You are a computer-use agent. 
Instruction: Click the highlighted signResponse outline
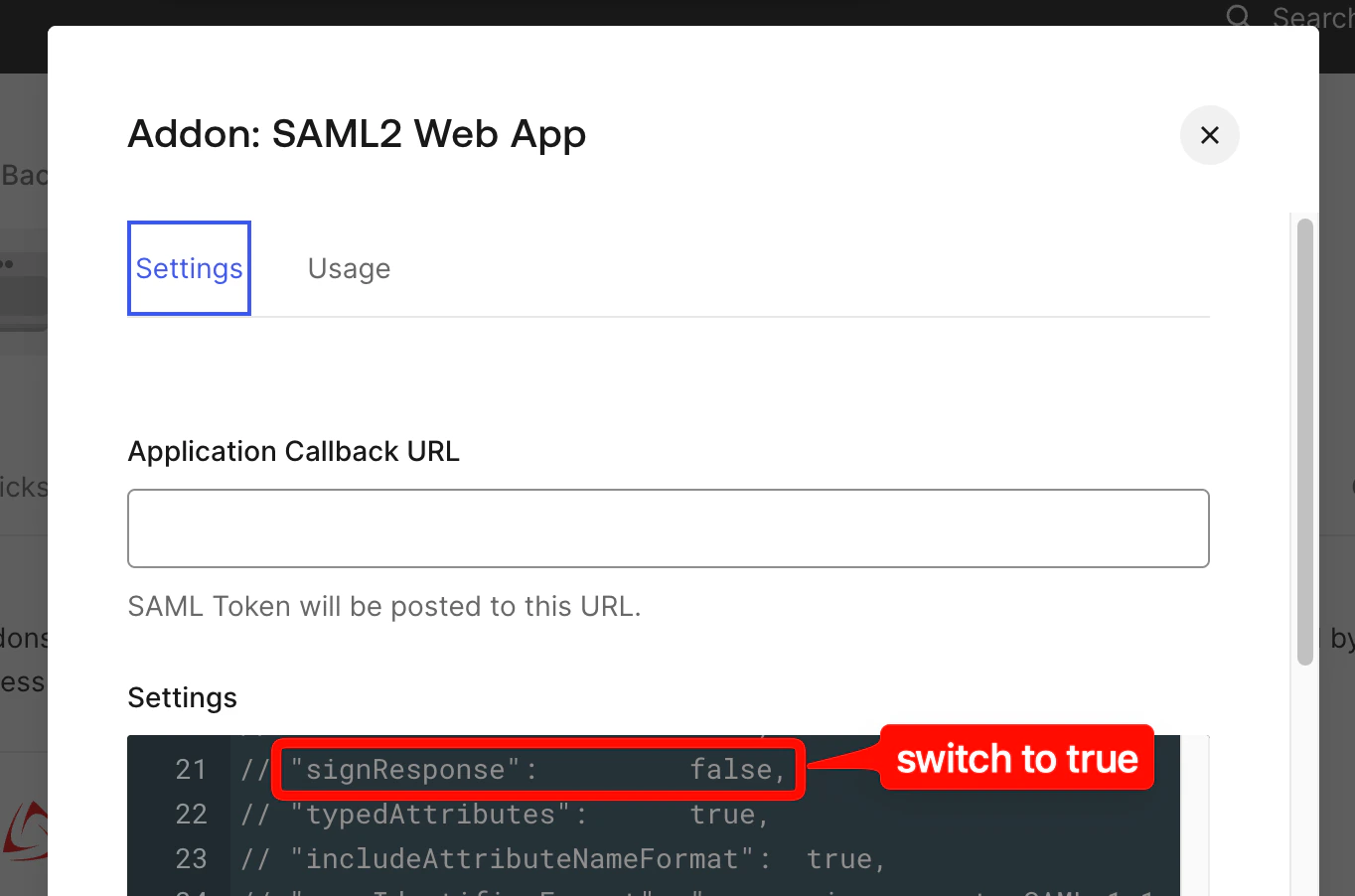coord(537,770)
